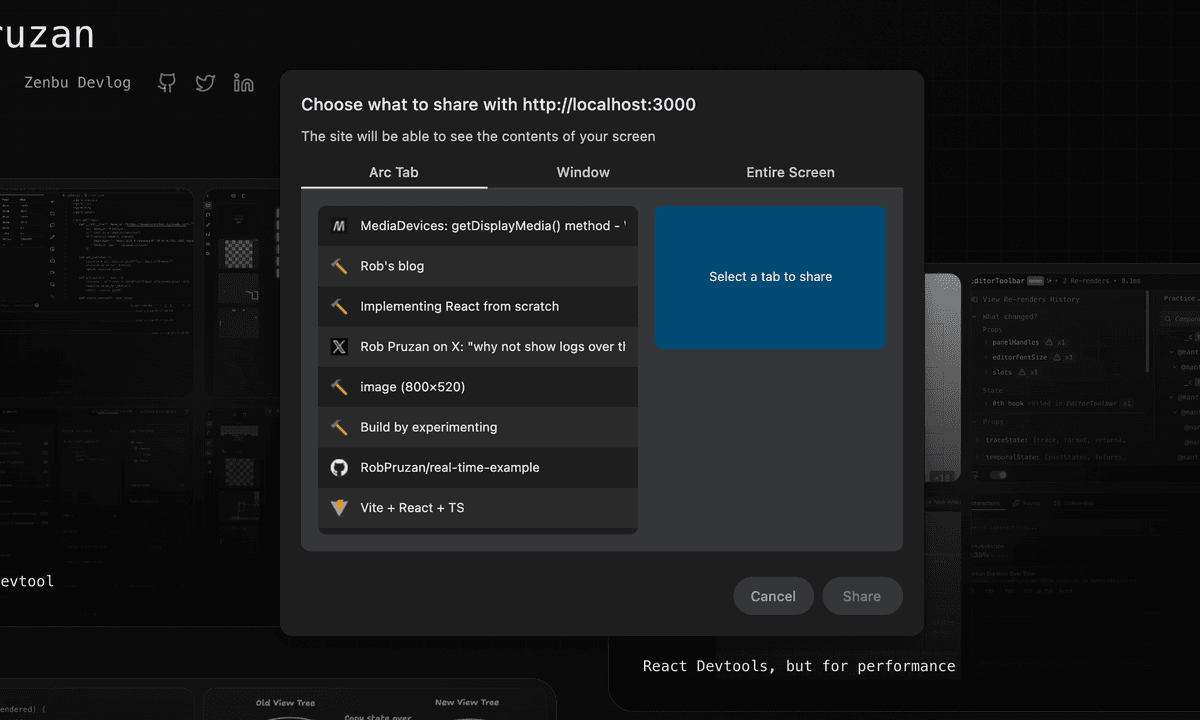Click GitHub icon beside RobPruzan/real-time-example
Viewport: 1200px width, 720px height.
(x=339, y=467)
